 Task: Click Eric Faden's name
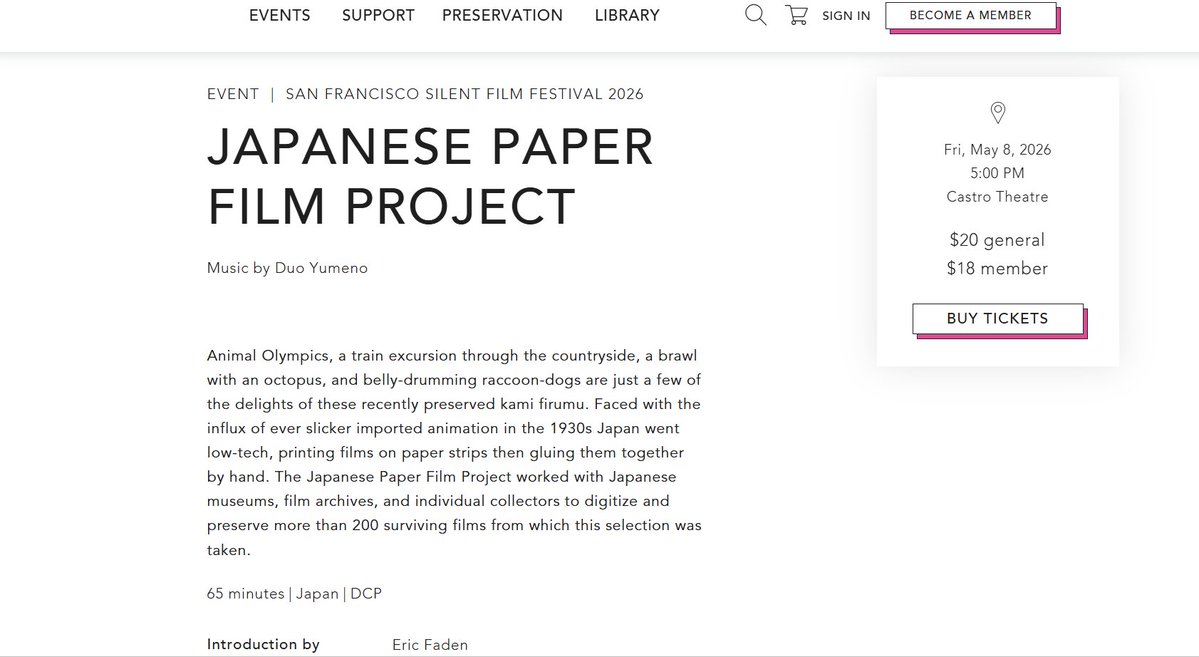[429, 644]
